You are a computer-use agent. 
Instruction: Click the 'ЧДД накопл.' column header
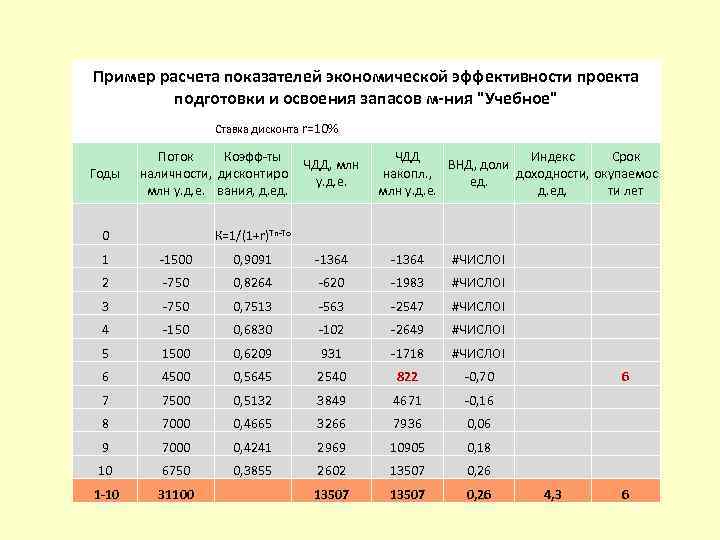coord(407,174)
